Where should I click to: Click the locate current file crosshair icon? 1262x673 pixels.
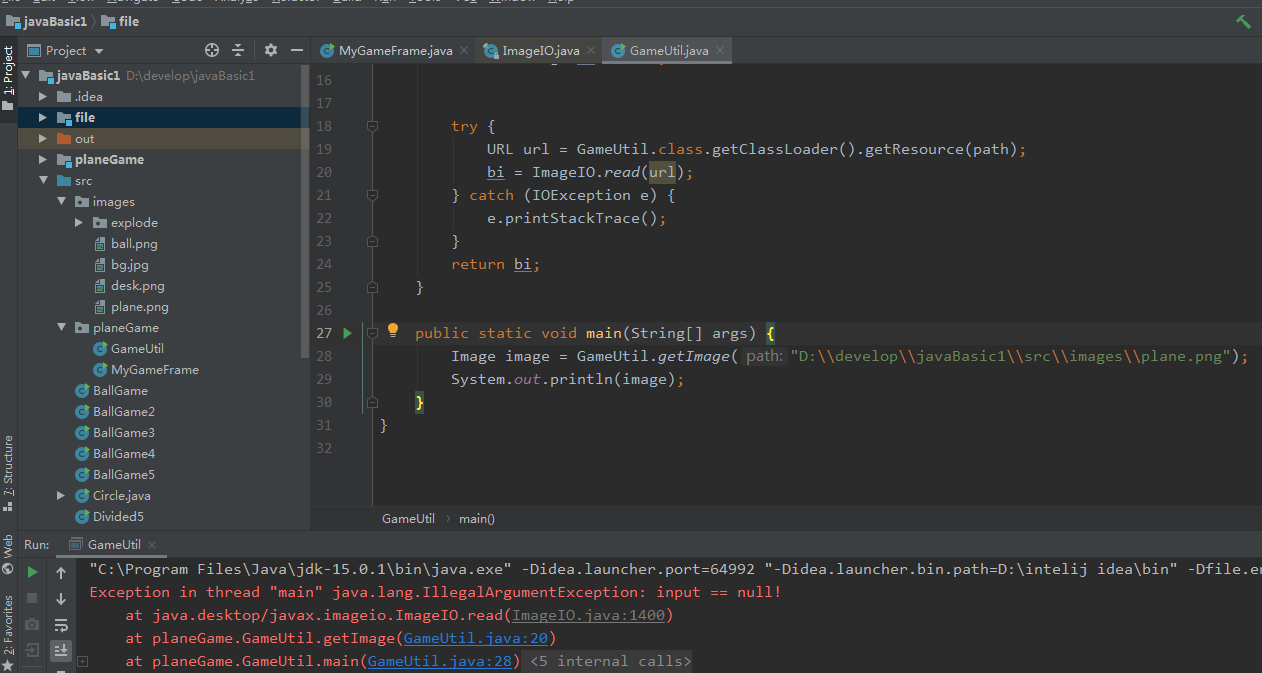tap(212, 50)
